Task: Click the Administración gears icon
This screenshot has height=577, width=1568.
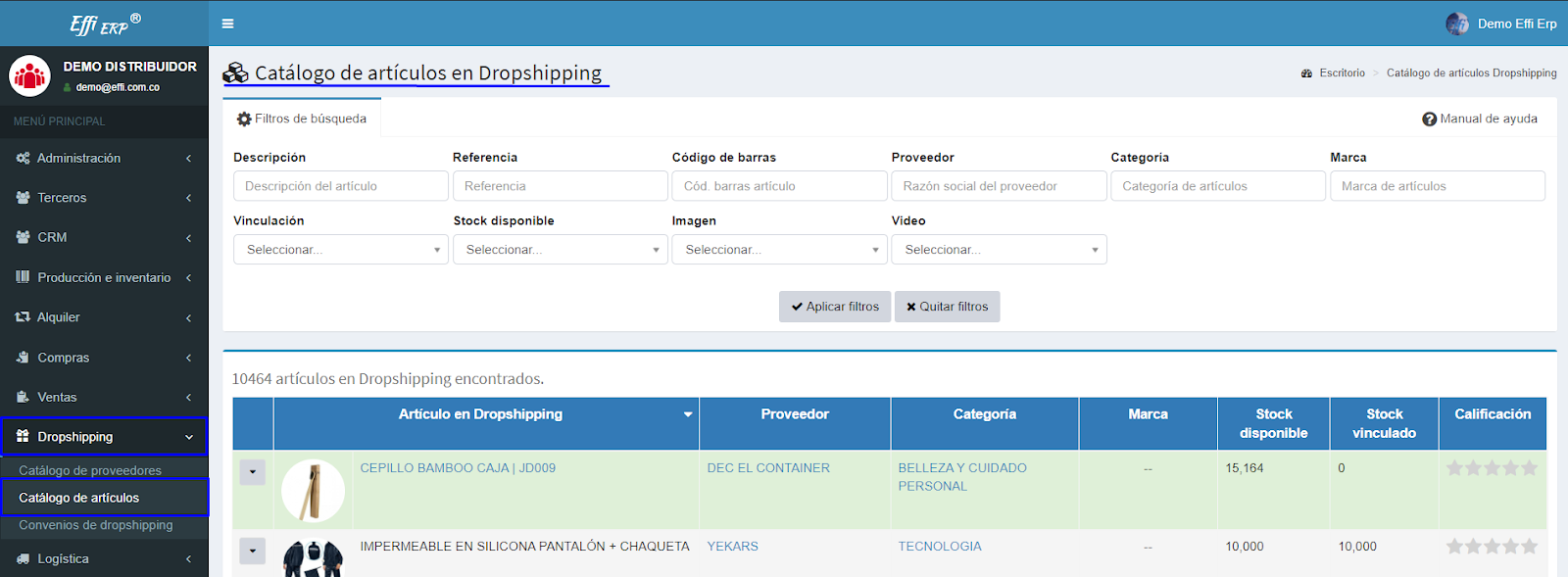Action: [x=23, y=158]
